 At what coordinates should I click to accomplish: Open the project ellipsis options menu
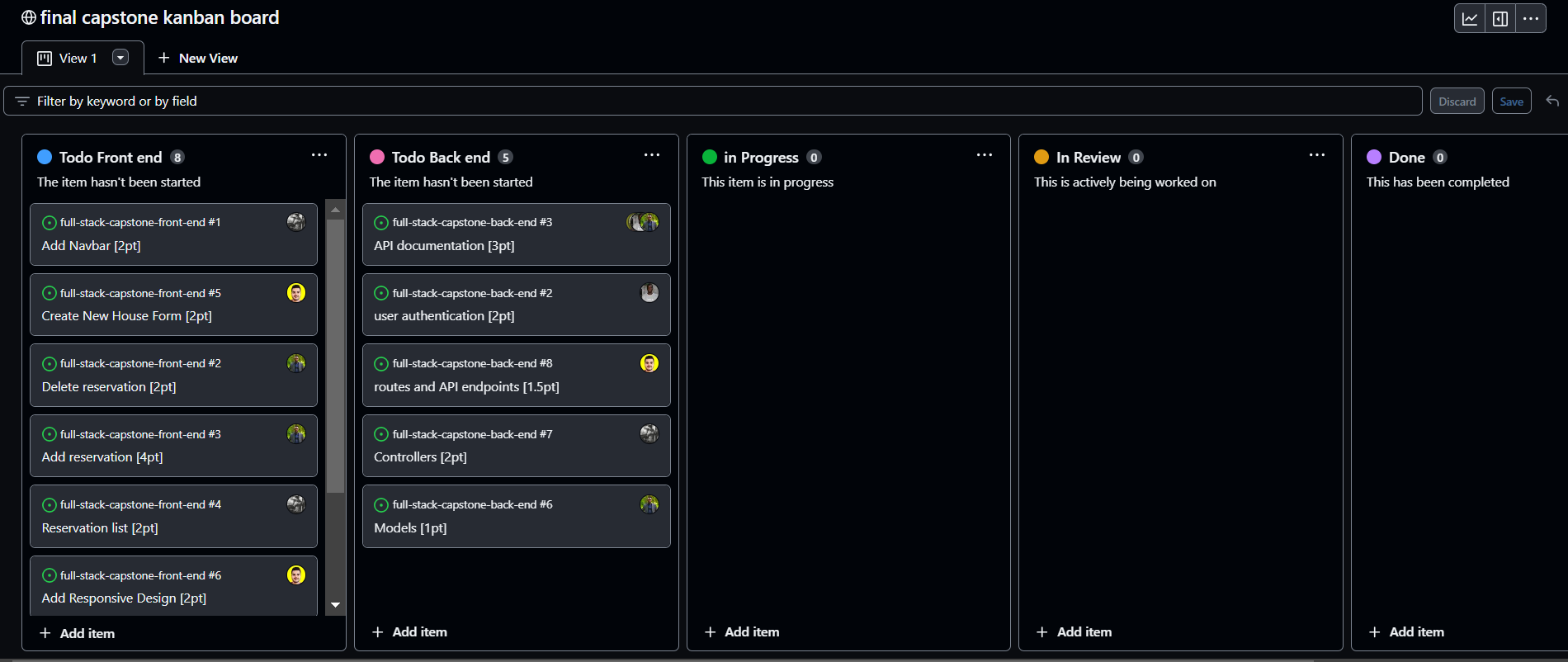[x=1532, y=17]
